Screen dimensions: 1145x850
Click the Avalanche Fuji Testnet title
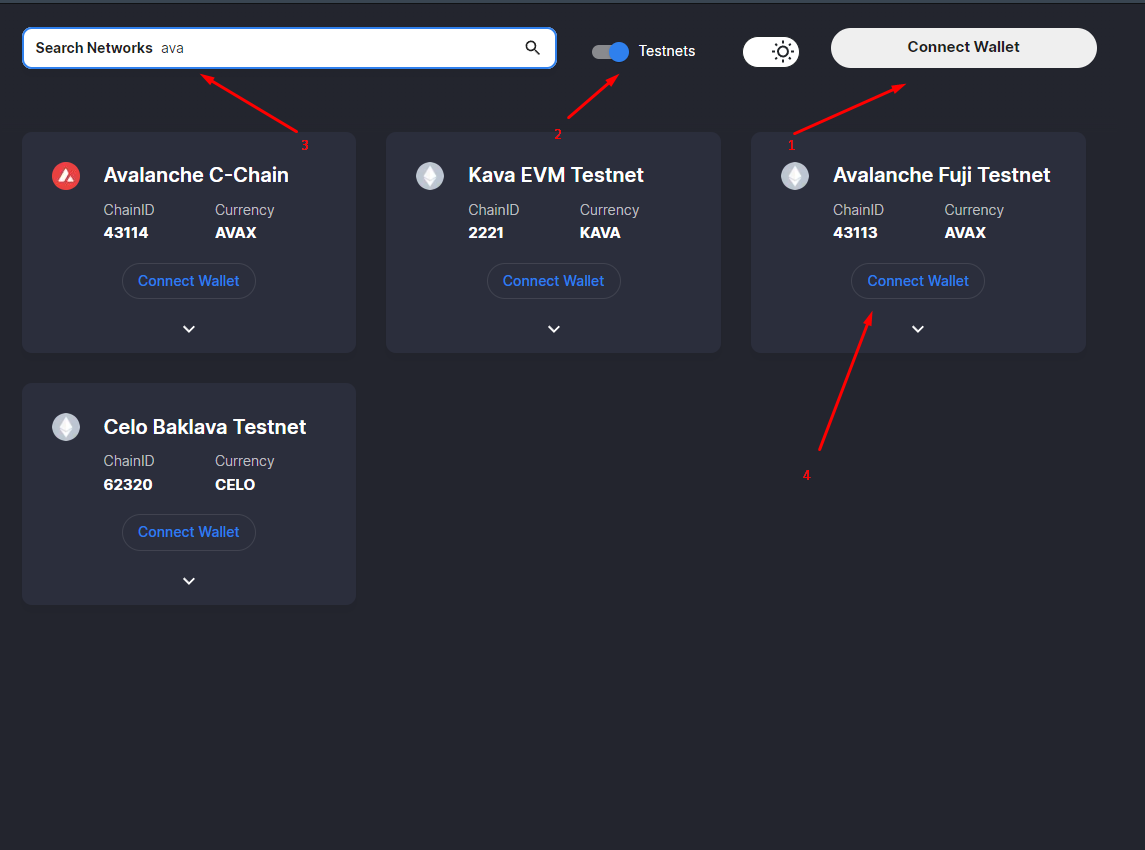pos(941,175)
